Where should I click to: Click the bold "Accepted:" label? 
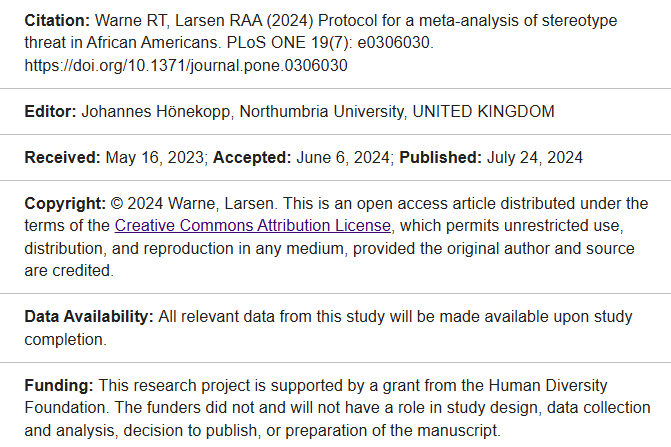click(255, 157)
